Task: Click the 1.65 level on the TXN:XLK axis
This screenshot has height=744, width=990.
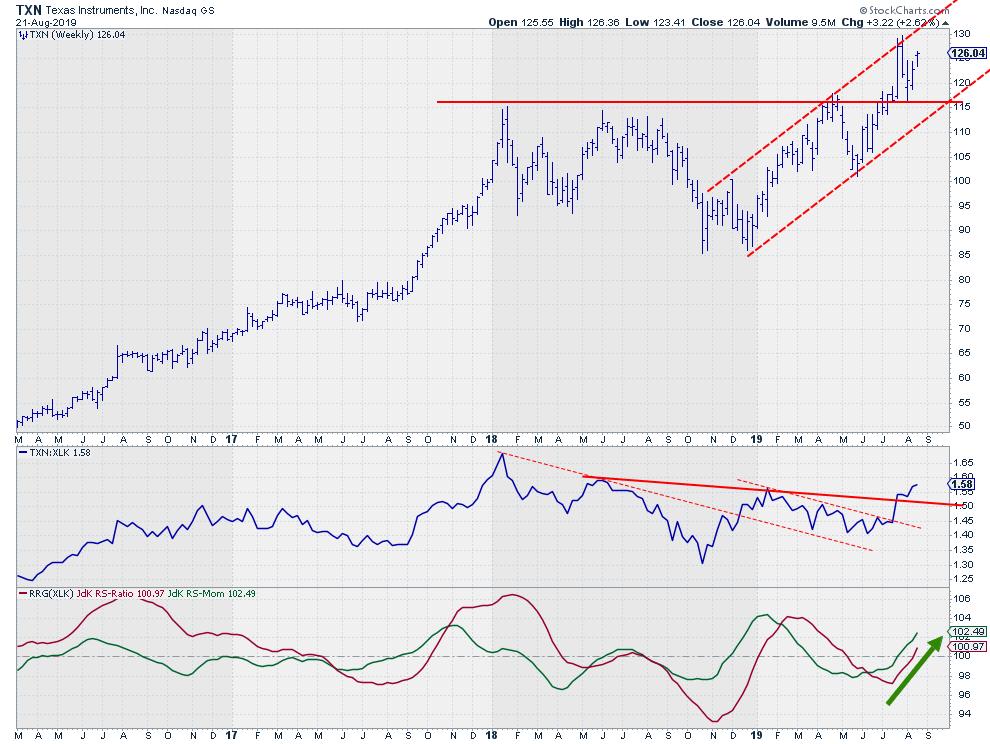Action: 962,462
